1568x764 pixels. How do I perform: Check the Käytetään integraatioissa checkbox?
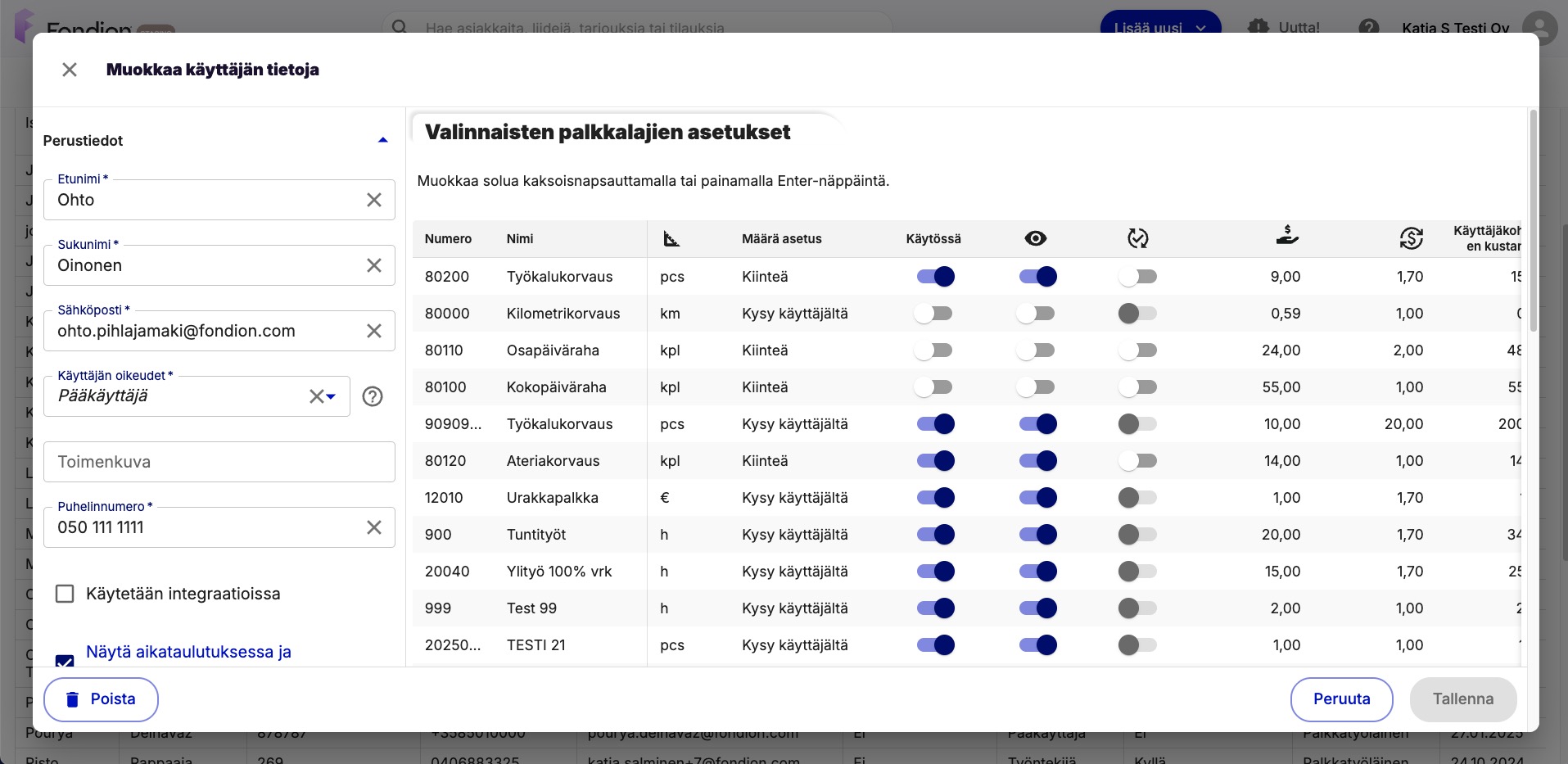[x=65, y=594]
